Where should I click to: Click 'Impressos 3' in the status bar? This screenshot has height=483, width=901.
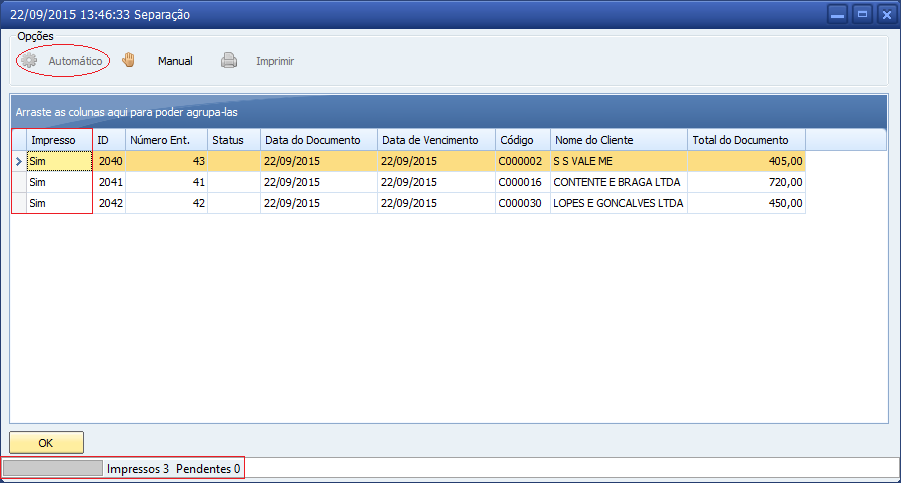click(138, 469)
